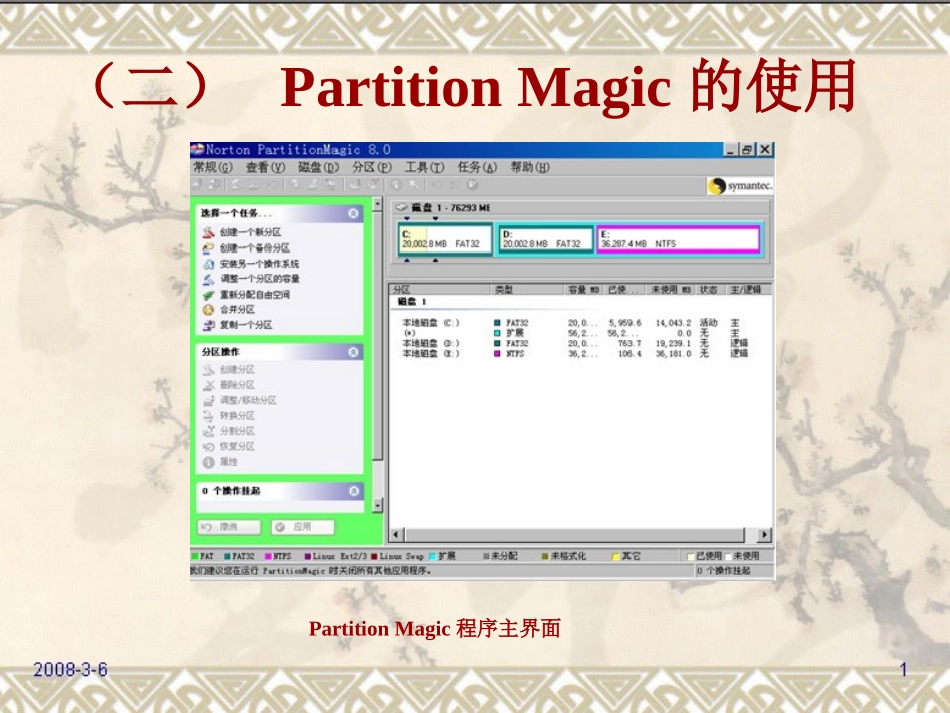Image resolution: width=950 pixels, height=713 pixels.
Task: Open the 工具(T) menu
Action: point(424,167)
